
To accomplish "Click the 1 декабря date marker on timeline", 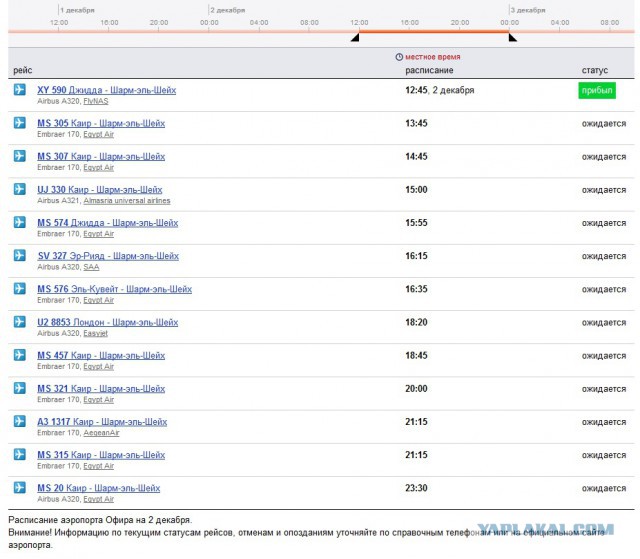I will pyautogui.click(x=77, y=10).
